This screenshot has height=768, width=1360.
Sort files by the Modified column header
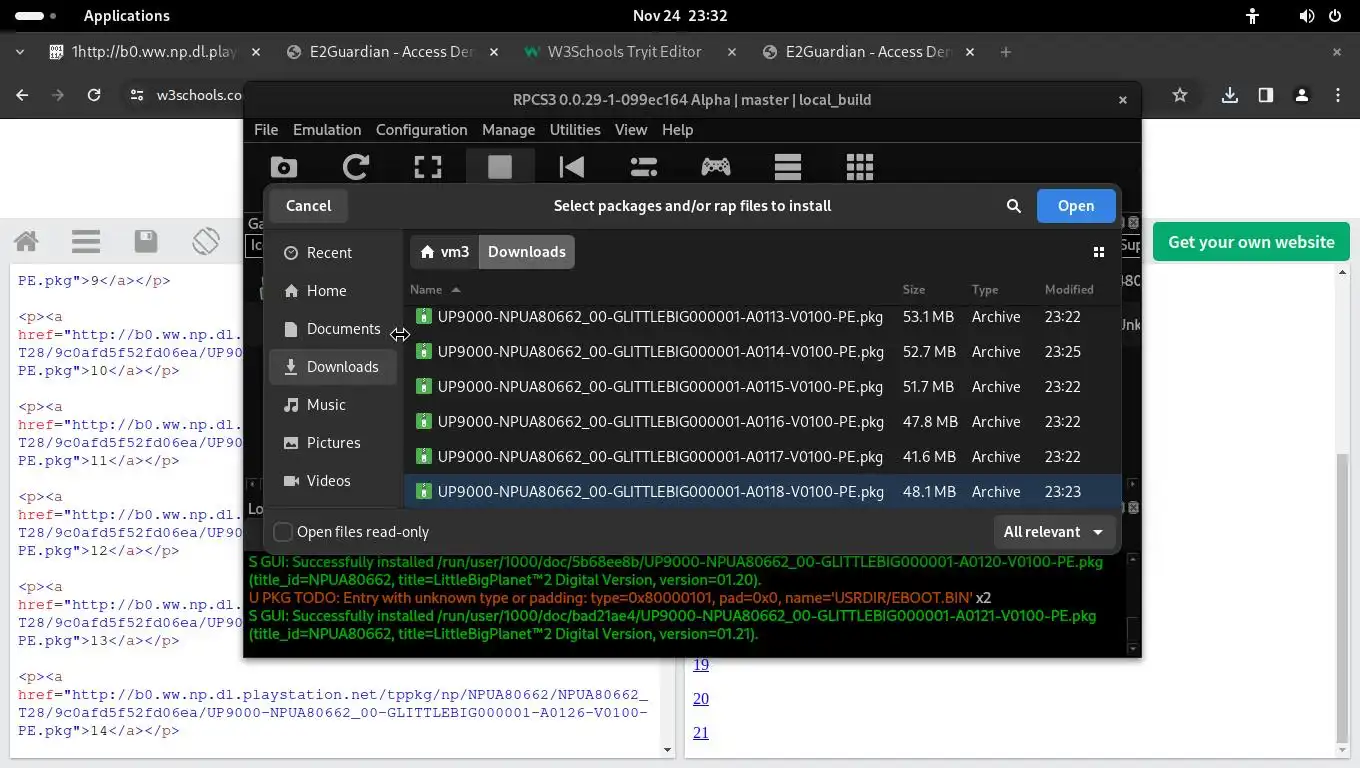[x=1069, y=290]
